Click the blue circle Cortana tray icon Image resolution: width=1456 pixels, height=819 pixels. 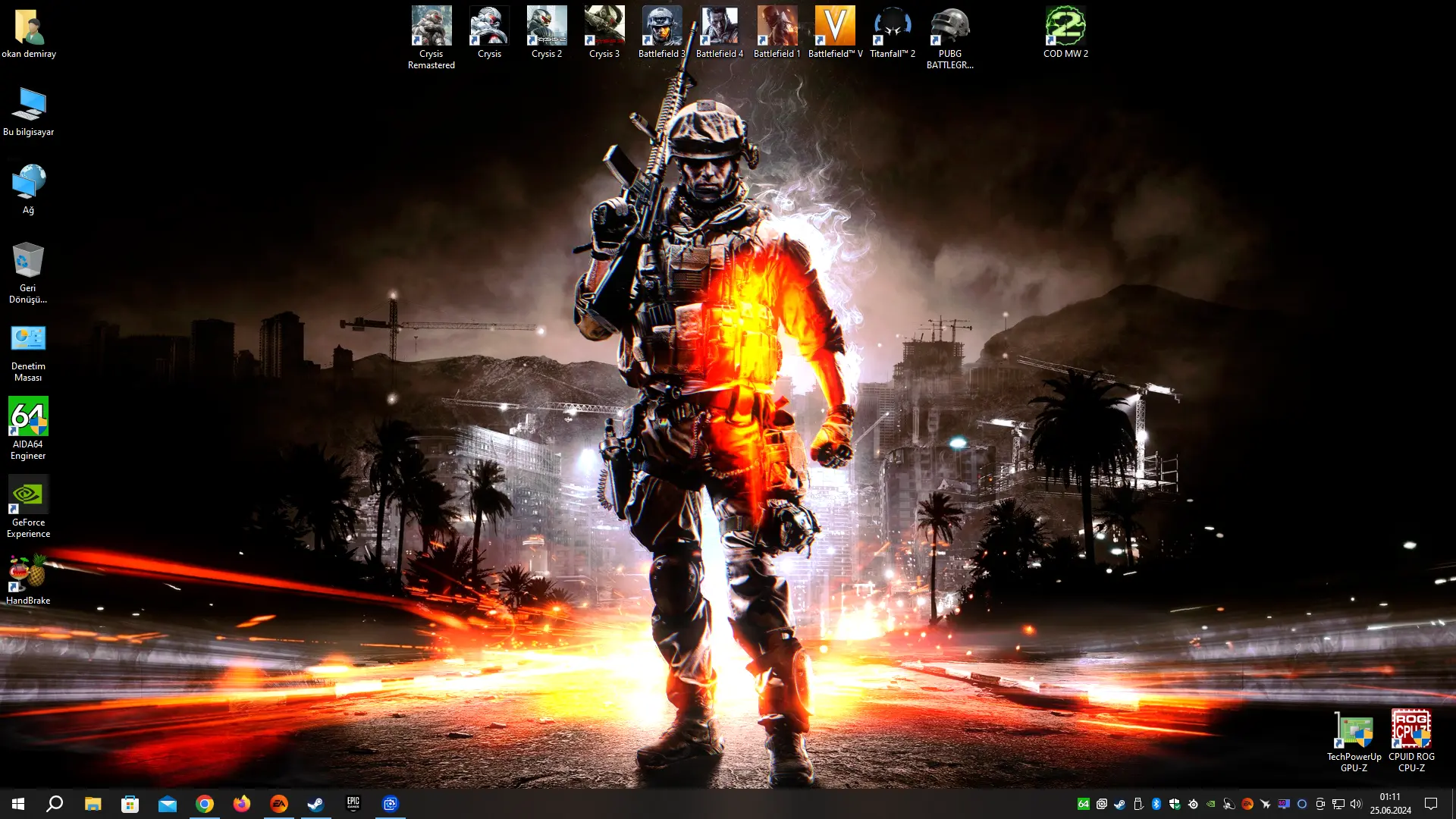click(1302, 804)
